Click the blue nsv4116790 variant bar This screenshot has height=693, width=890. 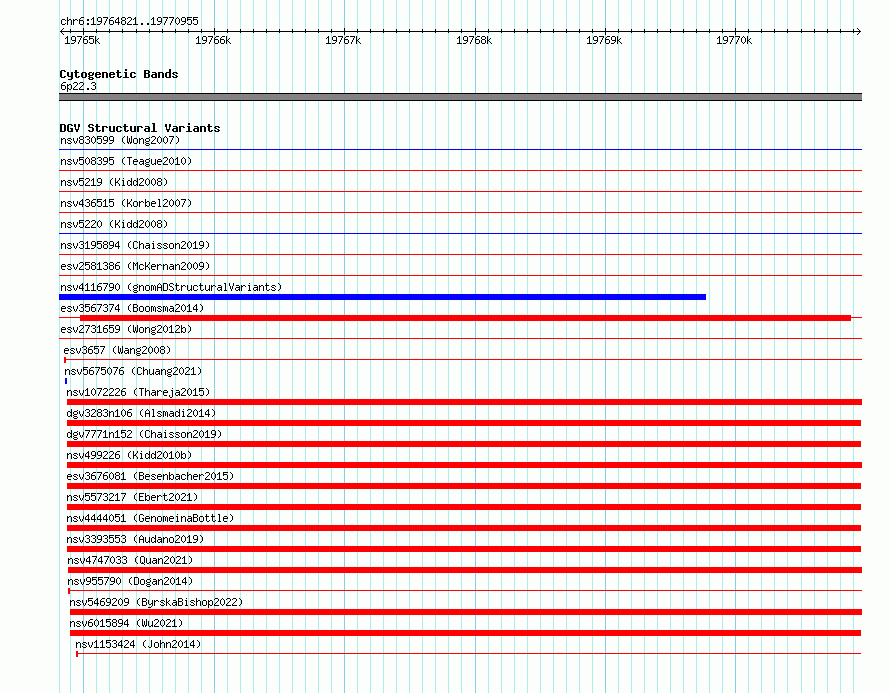click(x=383, y=297)
